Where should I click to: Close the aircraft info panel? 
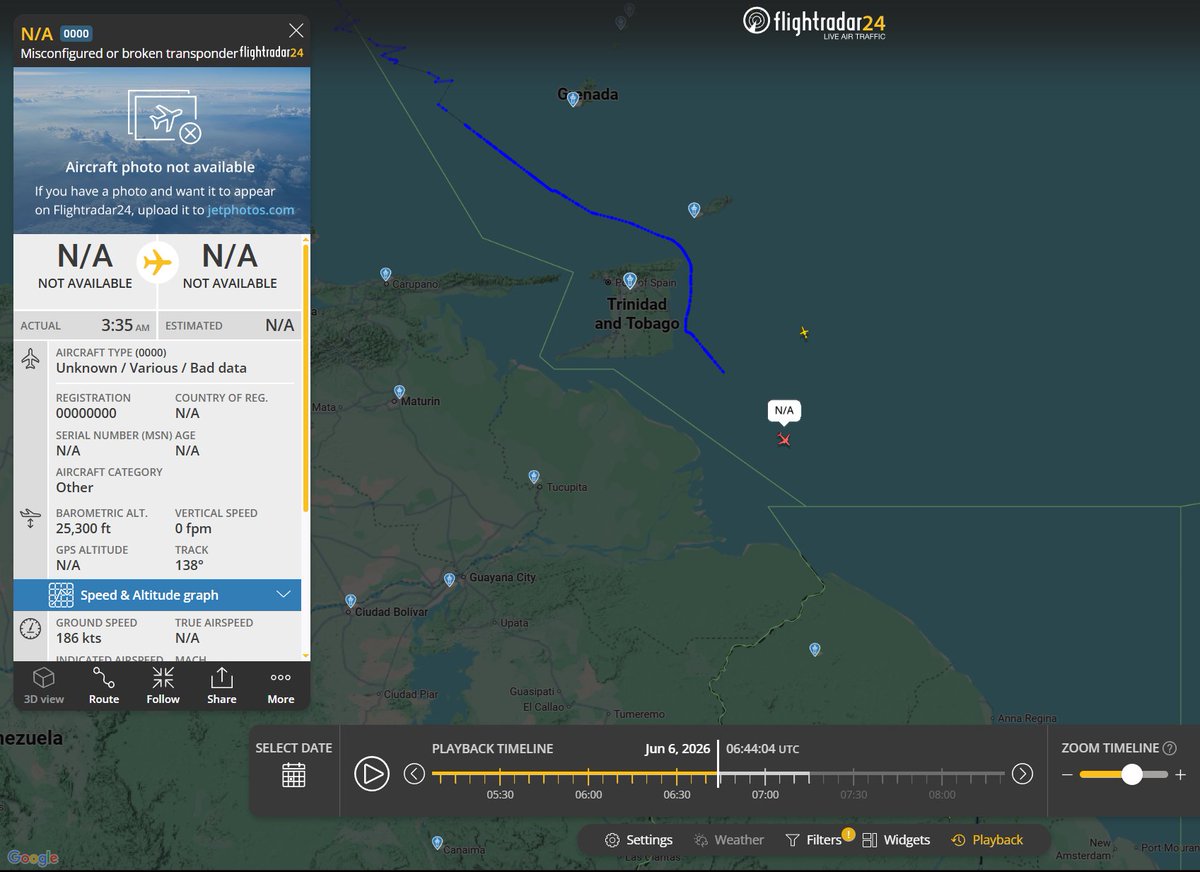click(x=295, y=31)
